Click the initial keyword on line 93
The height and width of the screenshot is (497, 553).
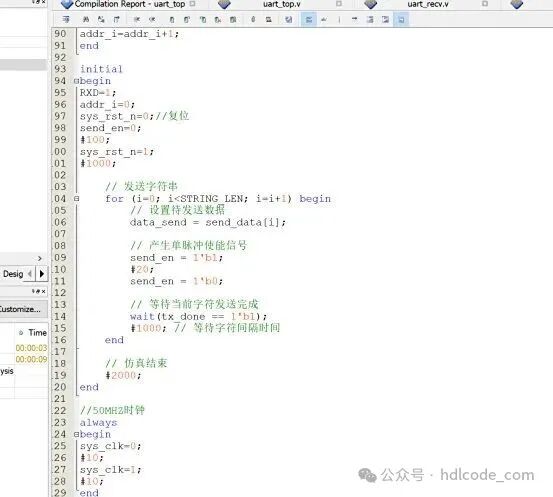coord(101,69)
